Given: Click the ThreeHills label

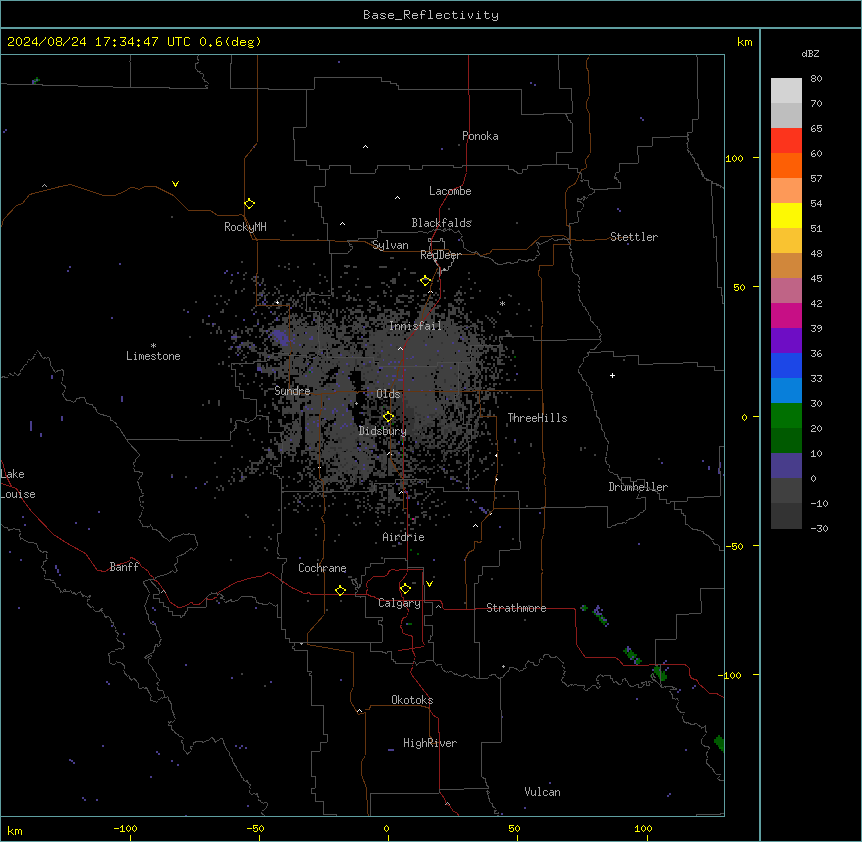Looking at the screenshot, I should (537, 418).
